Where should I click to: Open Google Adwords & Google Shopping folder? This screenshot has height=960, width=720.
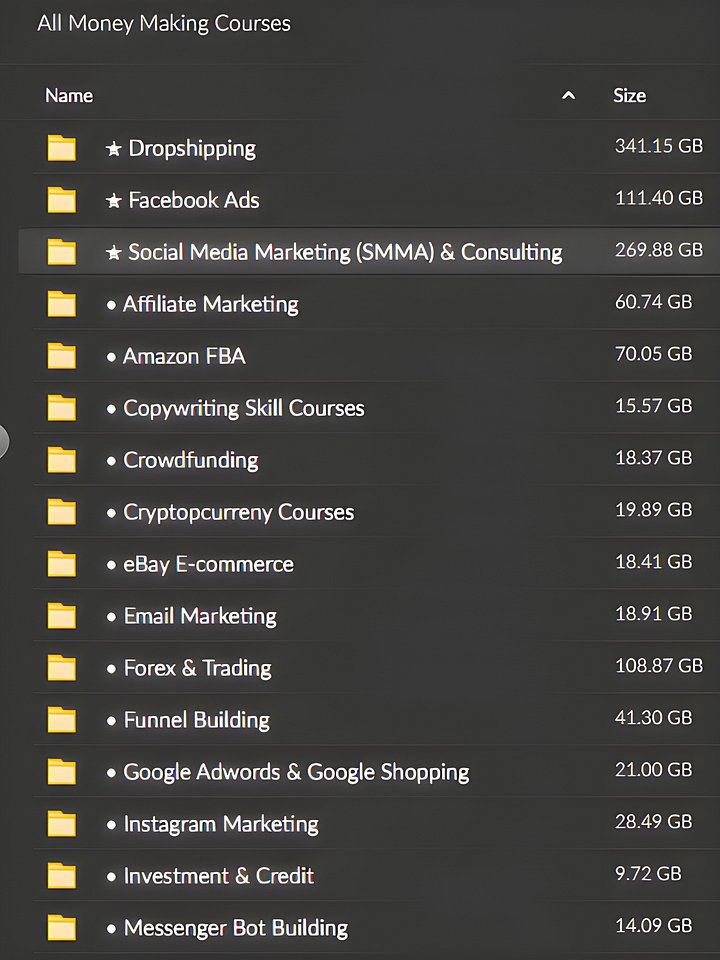[x=296, y=772]
